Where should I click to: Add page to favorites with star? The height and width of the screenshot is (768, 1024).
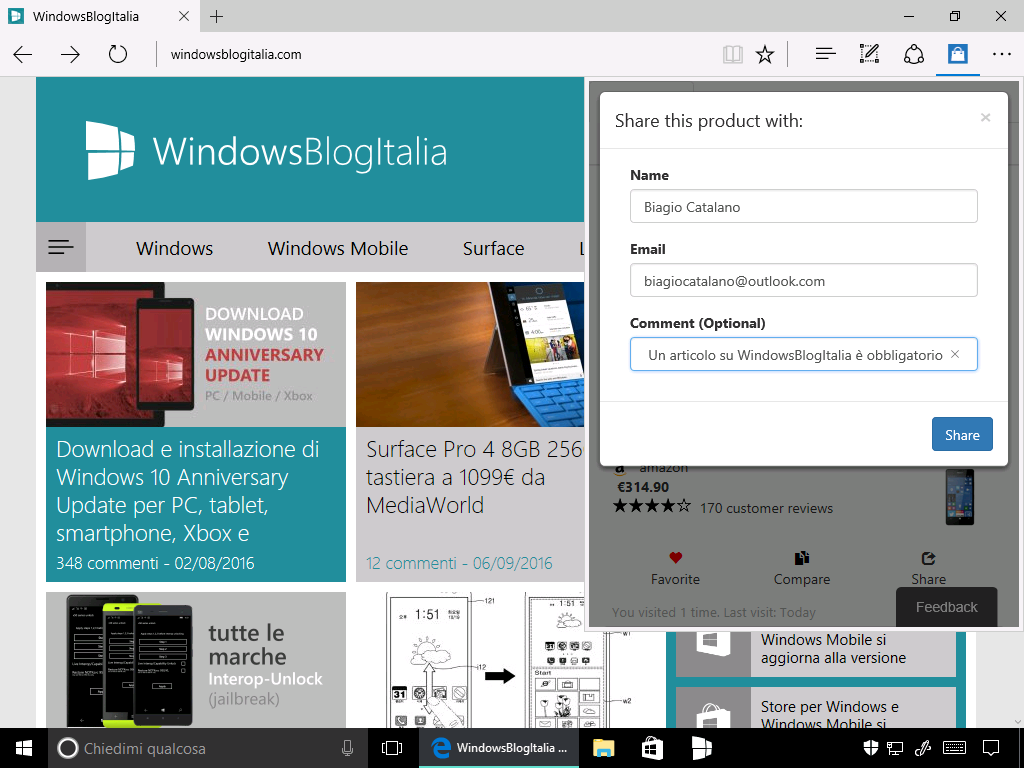pyautogui.click(x=765, y=54)
